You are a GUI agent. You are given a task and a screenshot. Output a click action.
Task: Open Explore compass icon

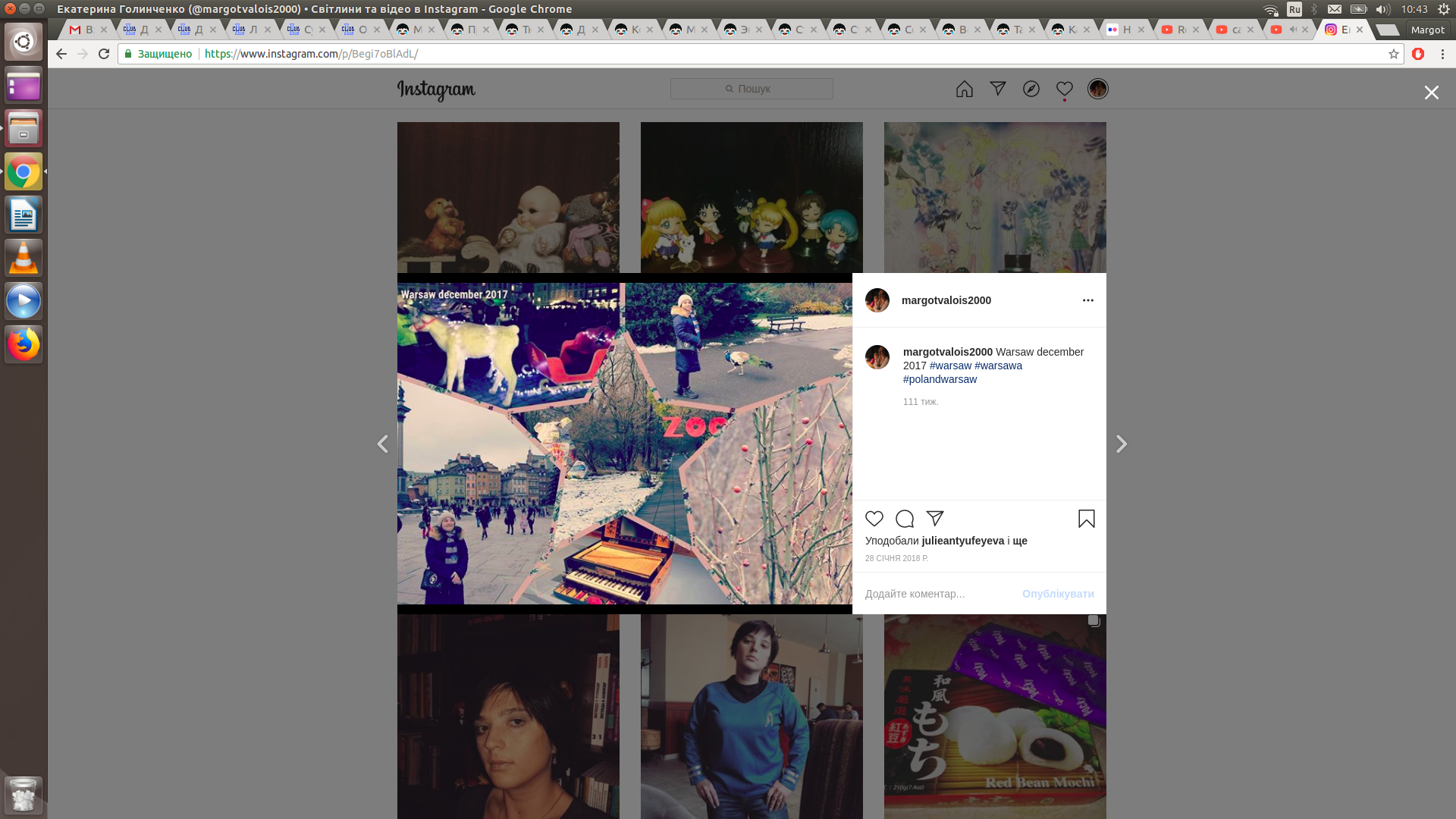(1031, 89)
